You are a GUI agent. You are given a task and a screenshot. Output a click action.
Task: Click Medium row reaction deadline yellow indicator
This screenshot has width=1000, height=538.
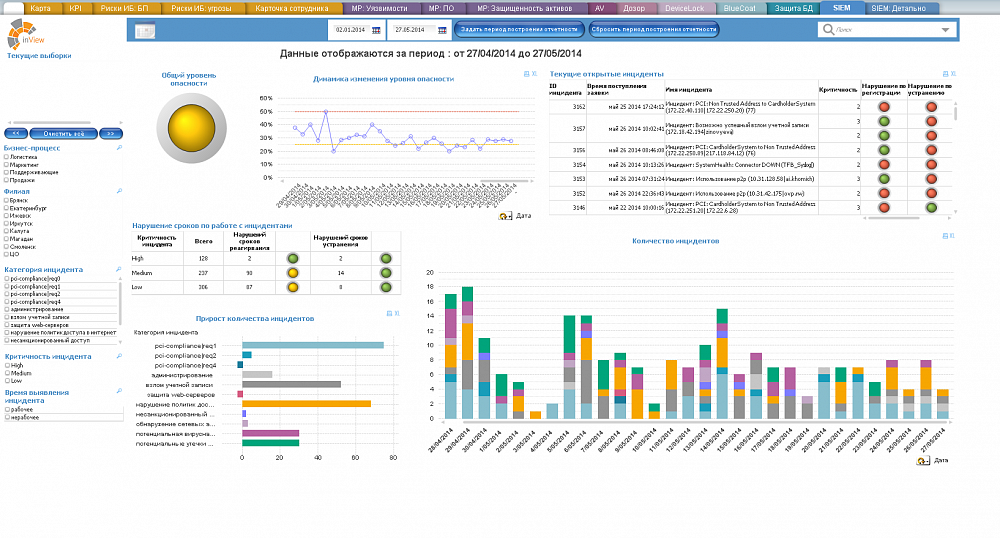tap(293, 273)
